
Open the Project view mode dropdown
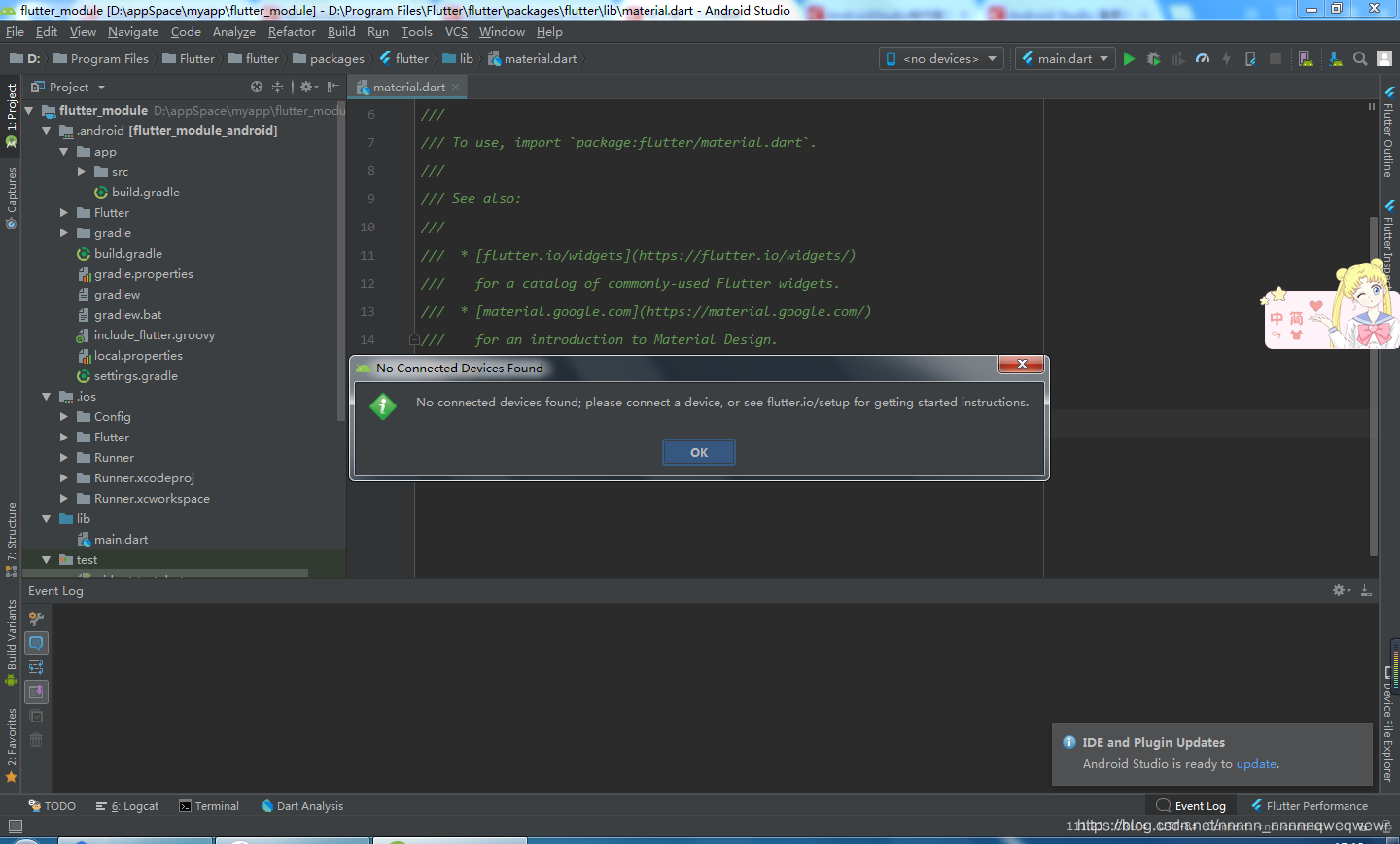tap(68, 87)
